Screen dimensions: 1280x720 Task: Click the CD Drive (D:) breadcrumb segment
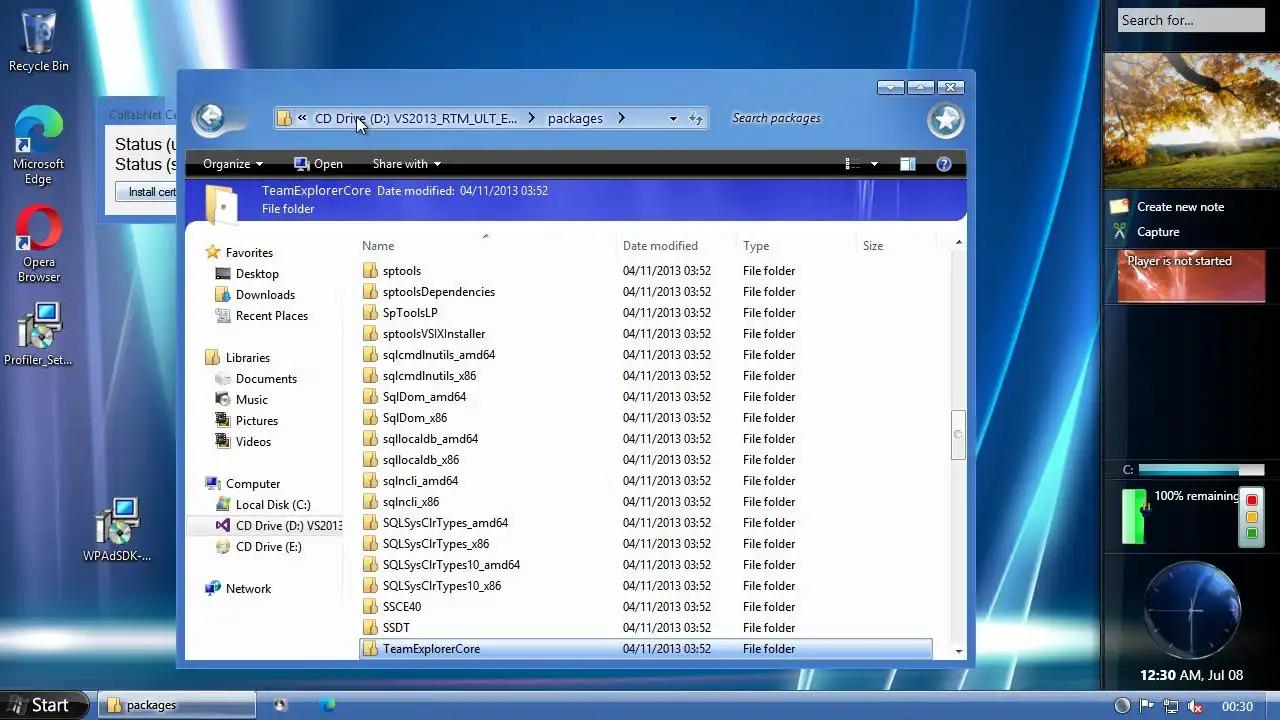[416, 118]
